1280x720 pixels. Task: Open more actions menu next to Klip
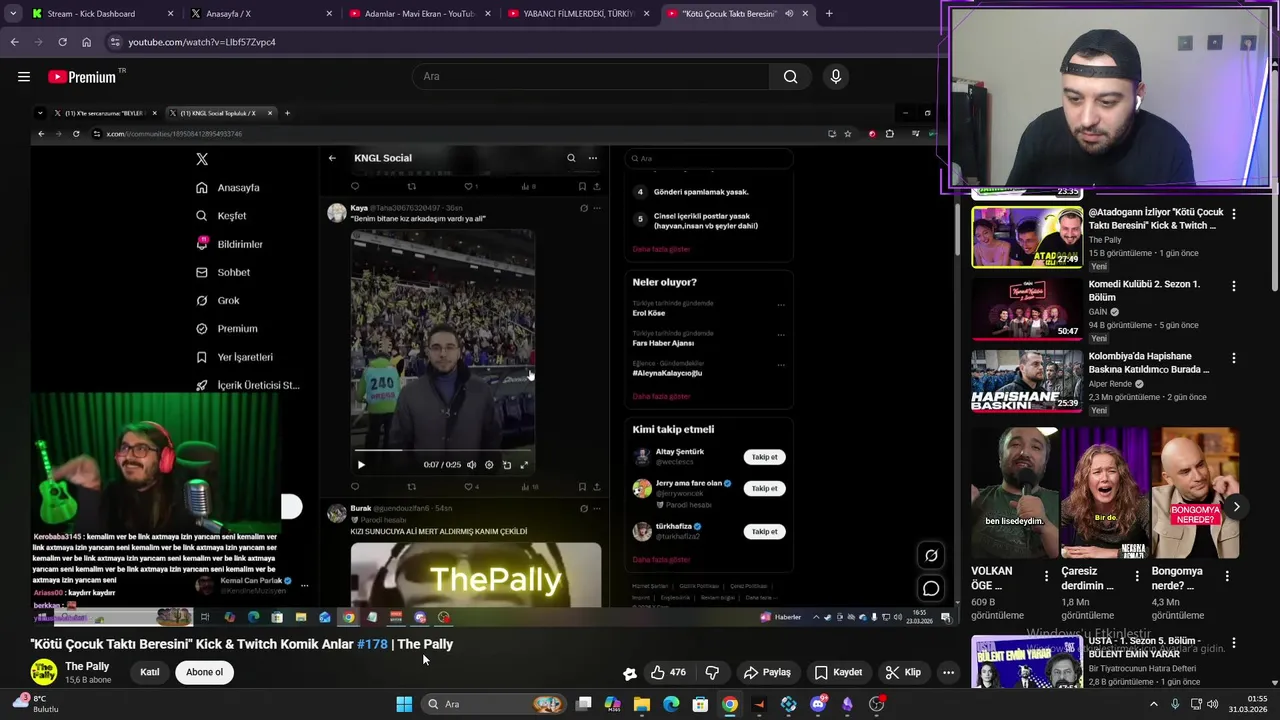click(x=948, y=673)
